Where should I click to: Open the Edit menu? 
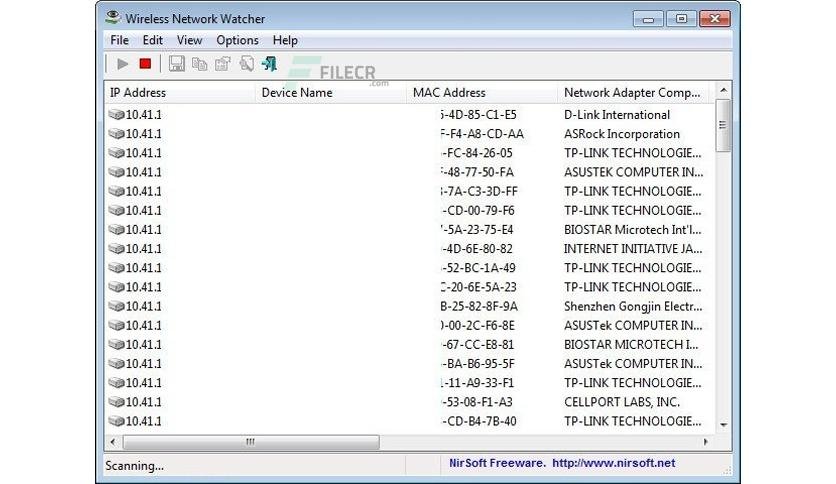click(152, 40)
